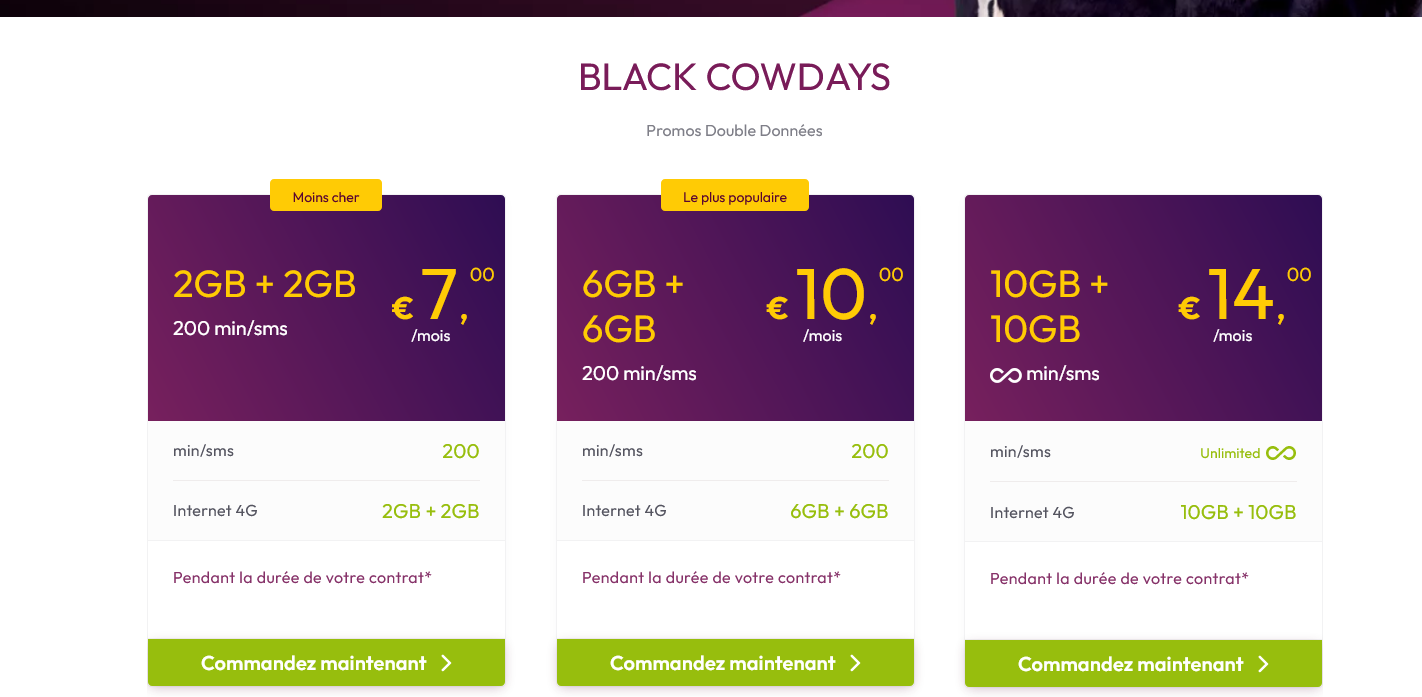Click the Promos Double Données subtitle
Image resolution: width=1422 pixels, height=697 pixels.
(x=734, y=131)
